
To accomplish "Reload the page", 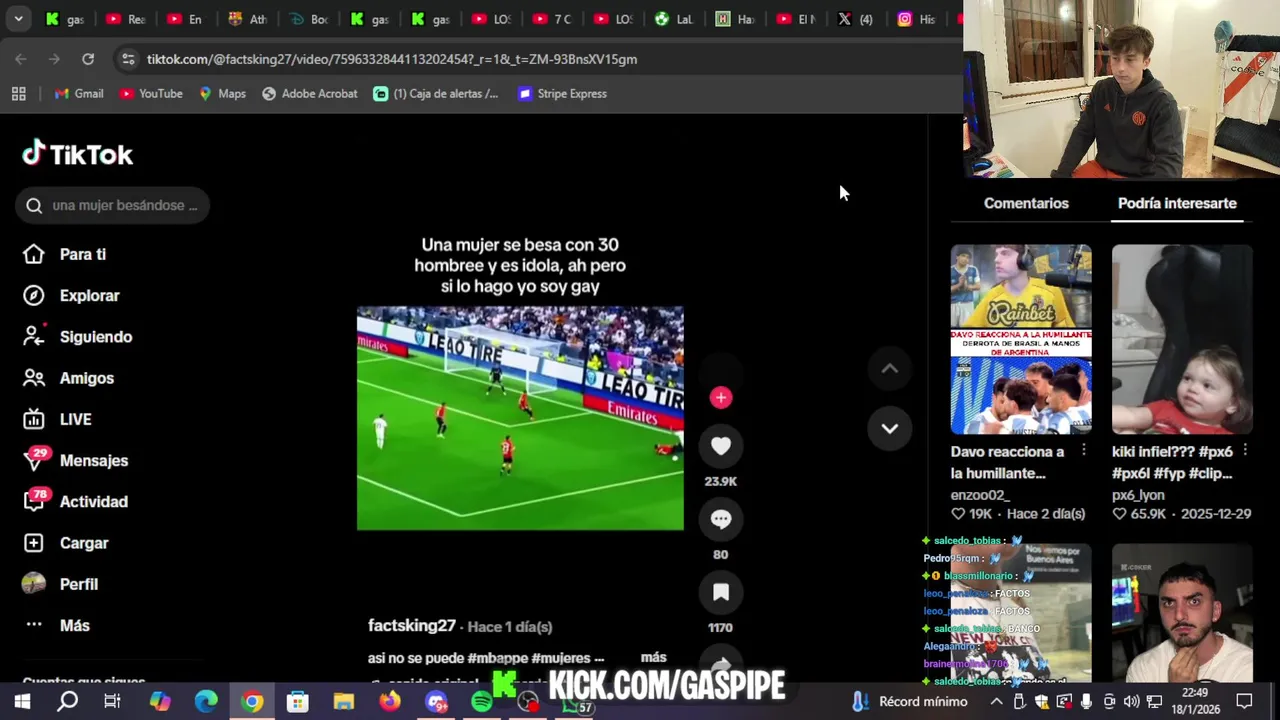I will point(88,59).
